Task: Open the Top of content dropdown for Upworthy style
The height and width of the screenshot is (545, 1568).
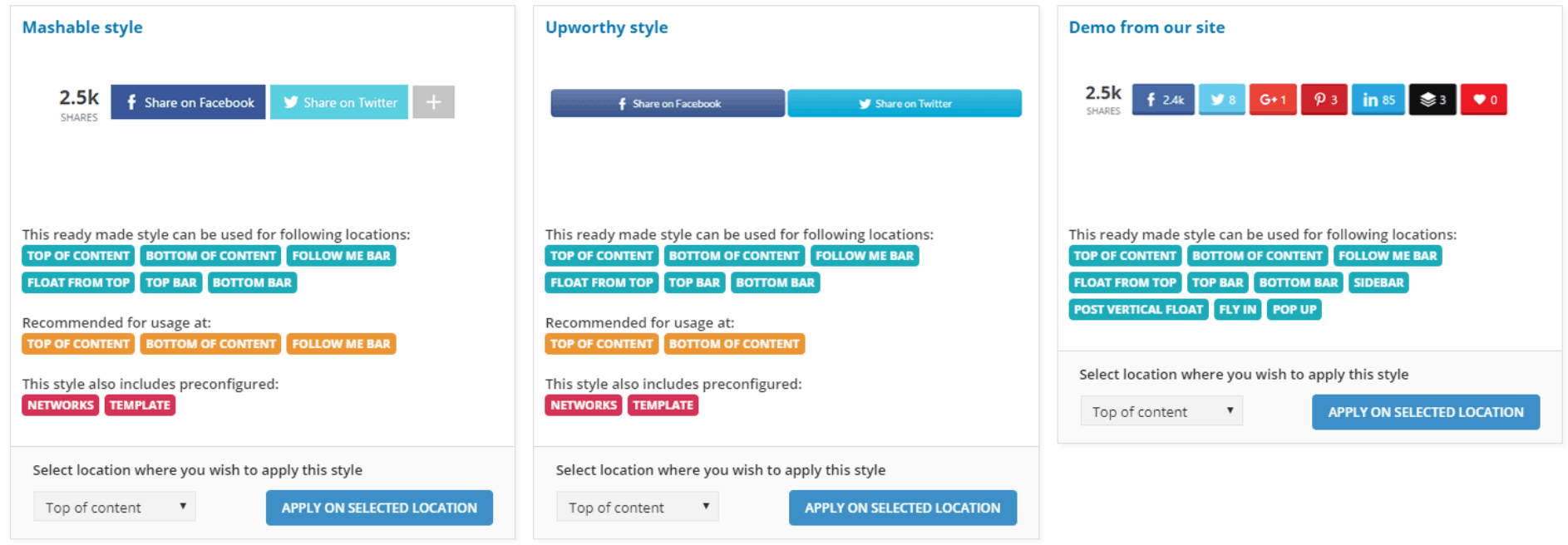Action: [x=637, y=507]
